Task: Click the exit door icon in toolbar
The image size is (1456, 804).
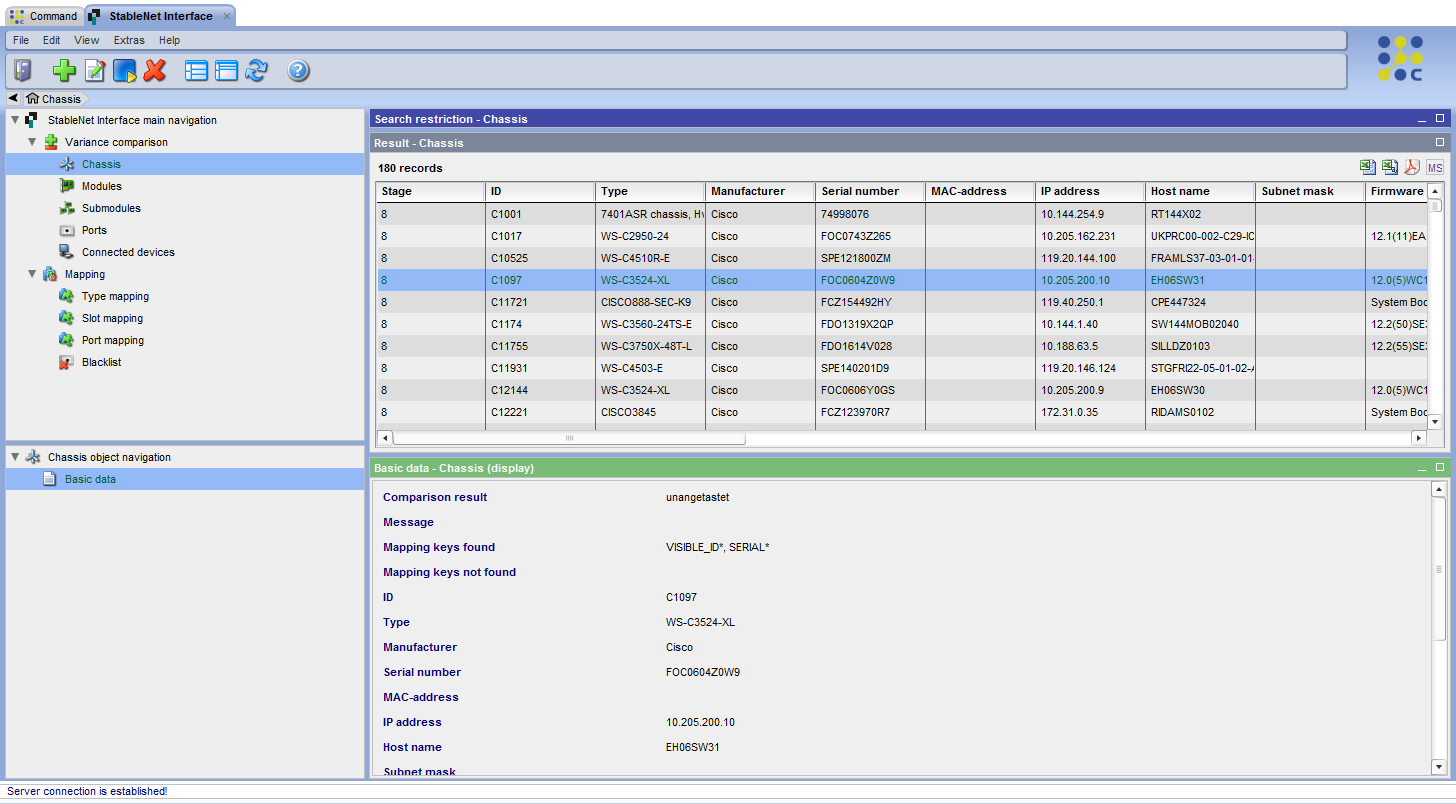Action: click(x=22, y=70)
